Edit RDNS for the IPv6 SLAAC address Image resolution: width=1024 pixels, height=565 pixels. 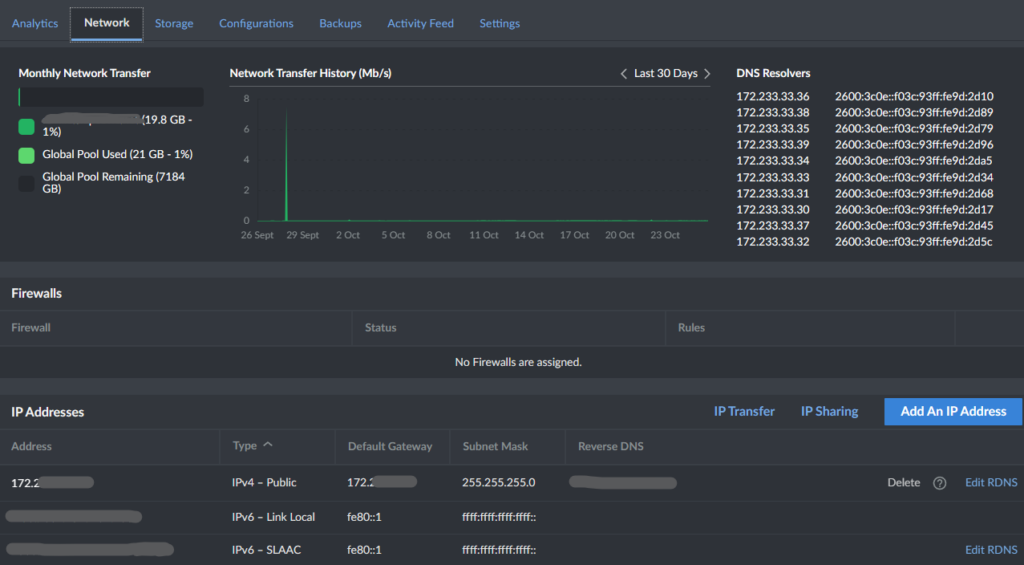coord(991,550)
